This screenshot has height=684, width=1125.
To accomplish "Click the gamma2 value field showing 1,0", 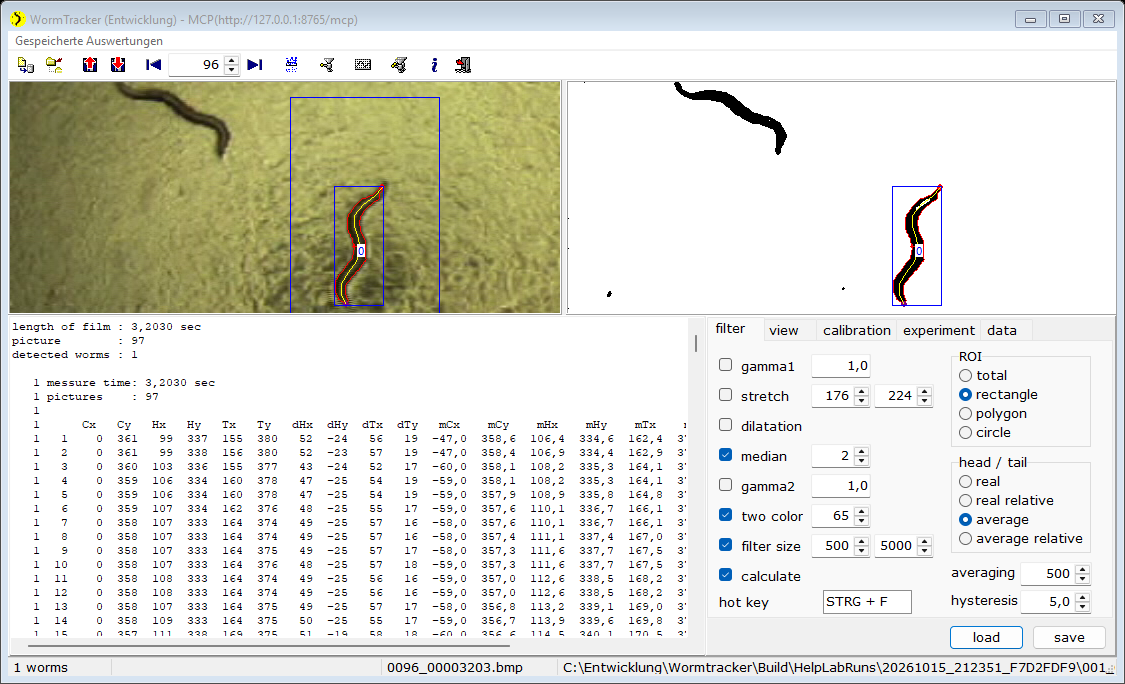I will point(841,486).
